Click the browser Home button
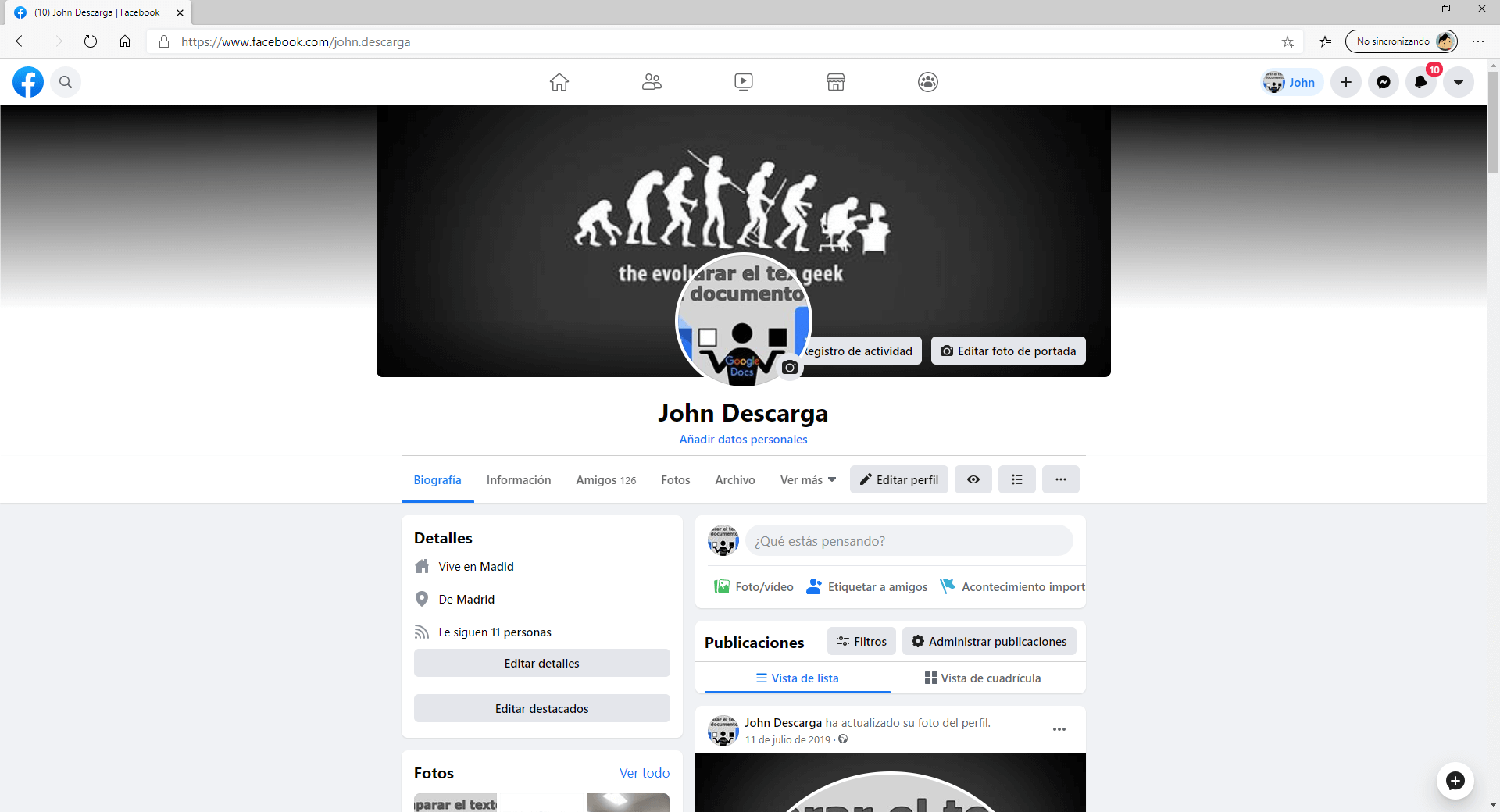The height and width of the screenshot is (812, 1500). [125, 41]
